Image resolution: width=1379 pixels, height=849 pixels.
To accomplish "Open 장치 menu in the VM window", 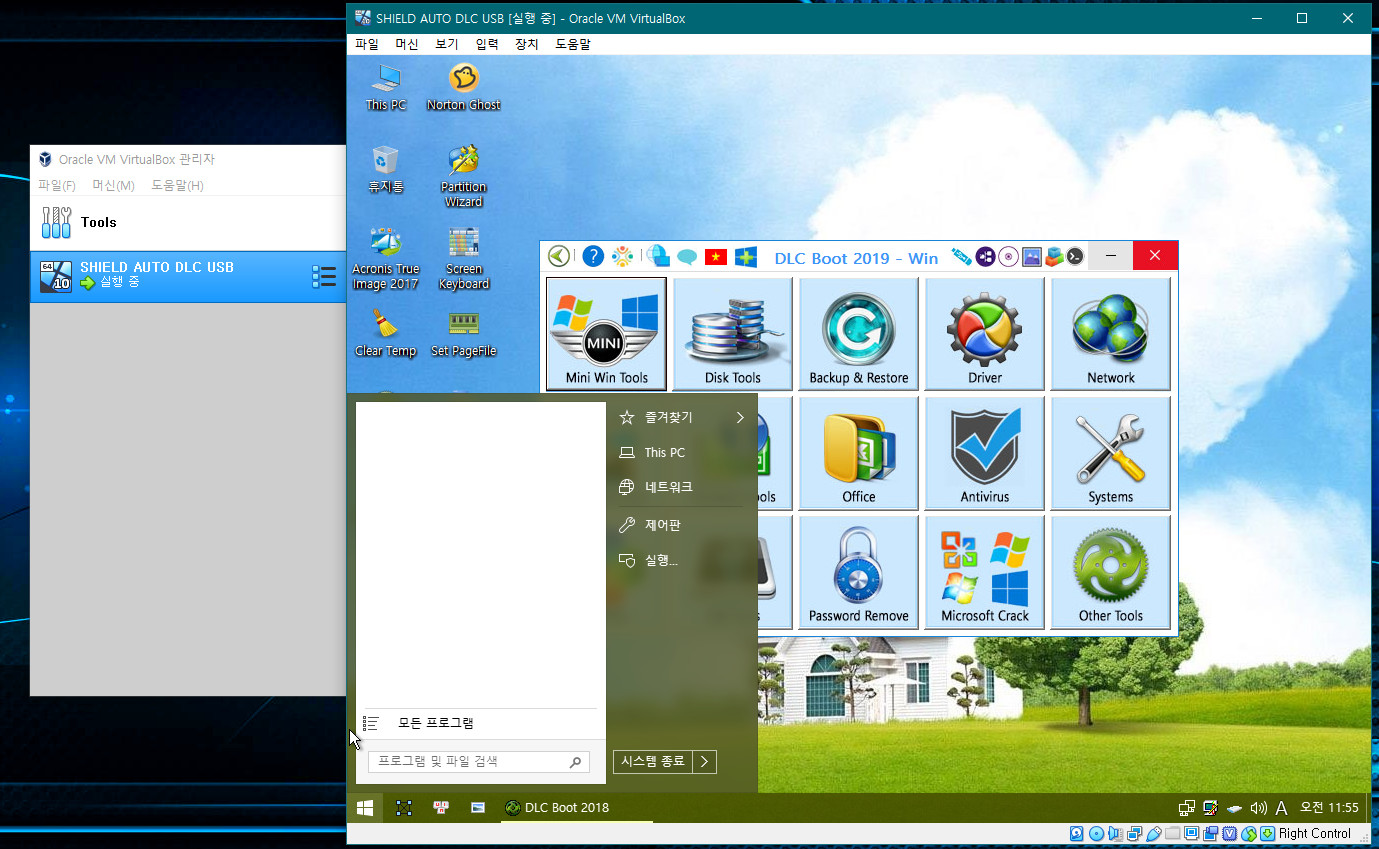I will tap(527, 44).
